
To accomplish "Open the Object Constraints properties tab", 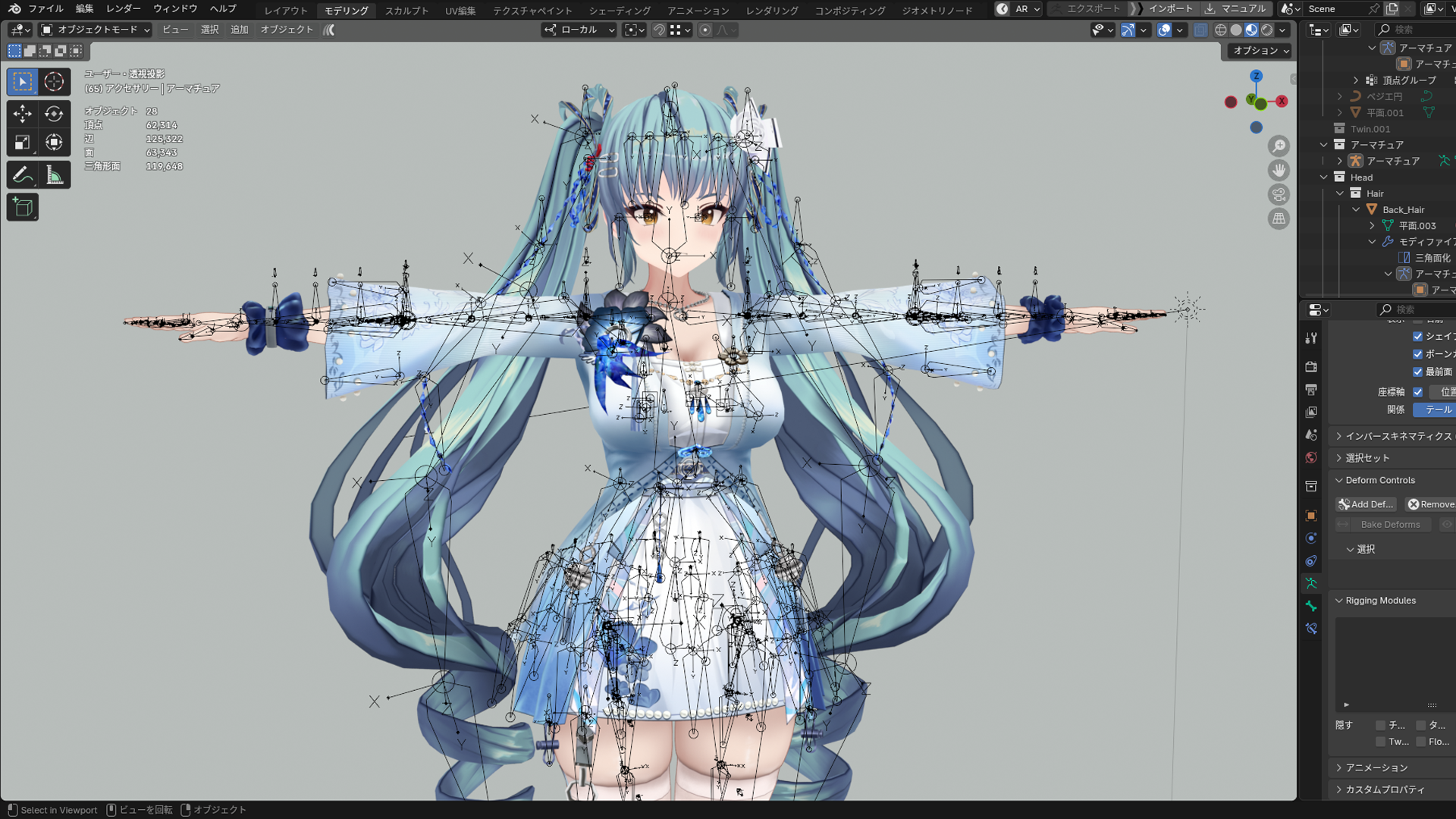I will point(1311,561).
